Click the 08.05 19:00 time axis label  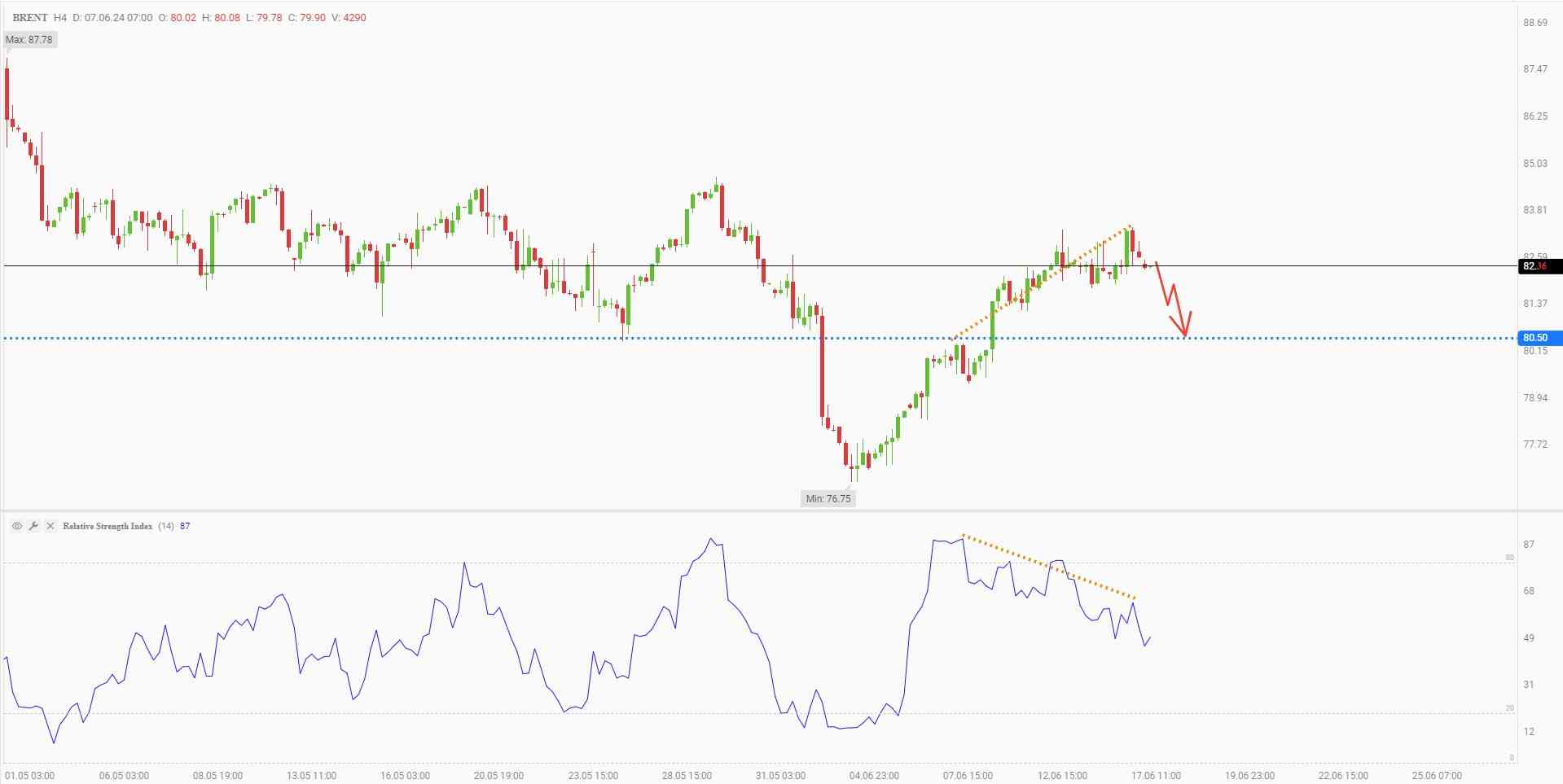[217, 775]
